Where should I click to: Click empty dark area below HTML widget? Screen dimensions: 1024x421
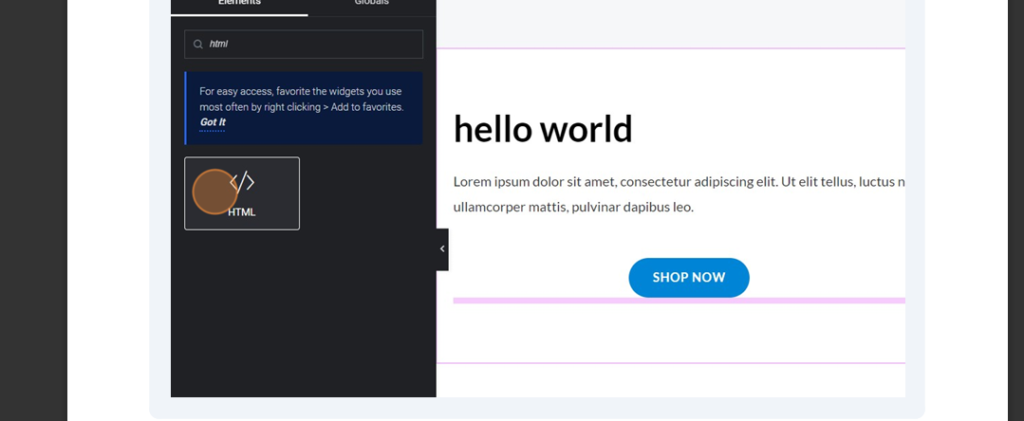tap(300, 320)
